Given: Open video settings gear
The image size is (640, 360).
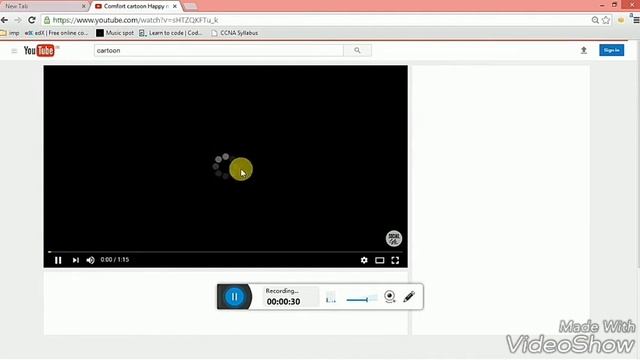Looking at the screenshot, I should tap(364, 260).
